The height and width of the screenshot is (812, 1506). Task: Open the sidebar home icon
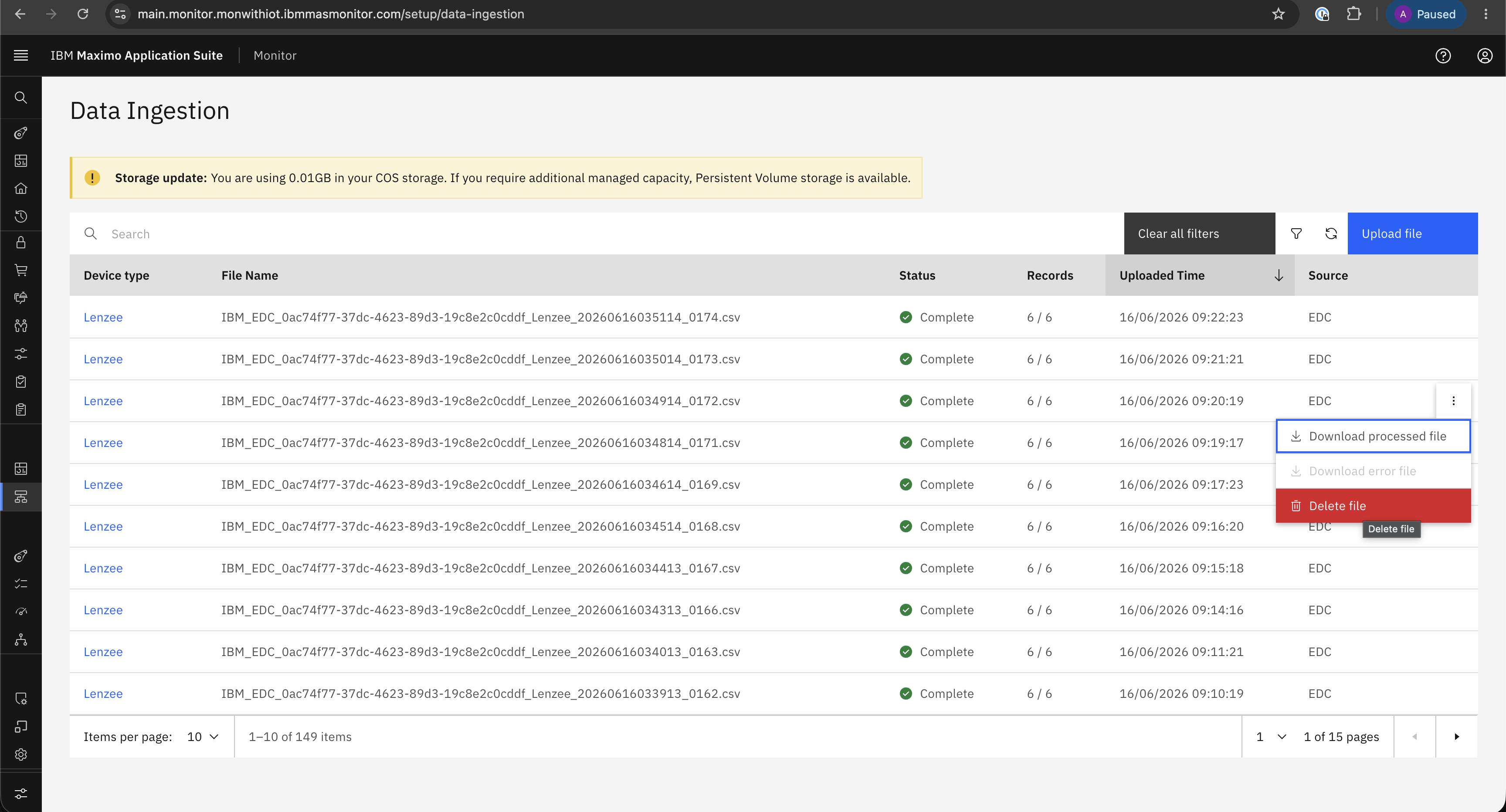[x=21, y=188]
